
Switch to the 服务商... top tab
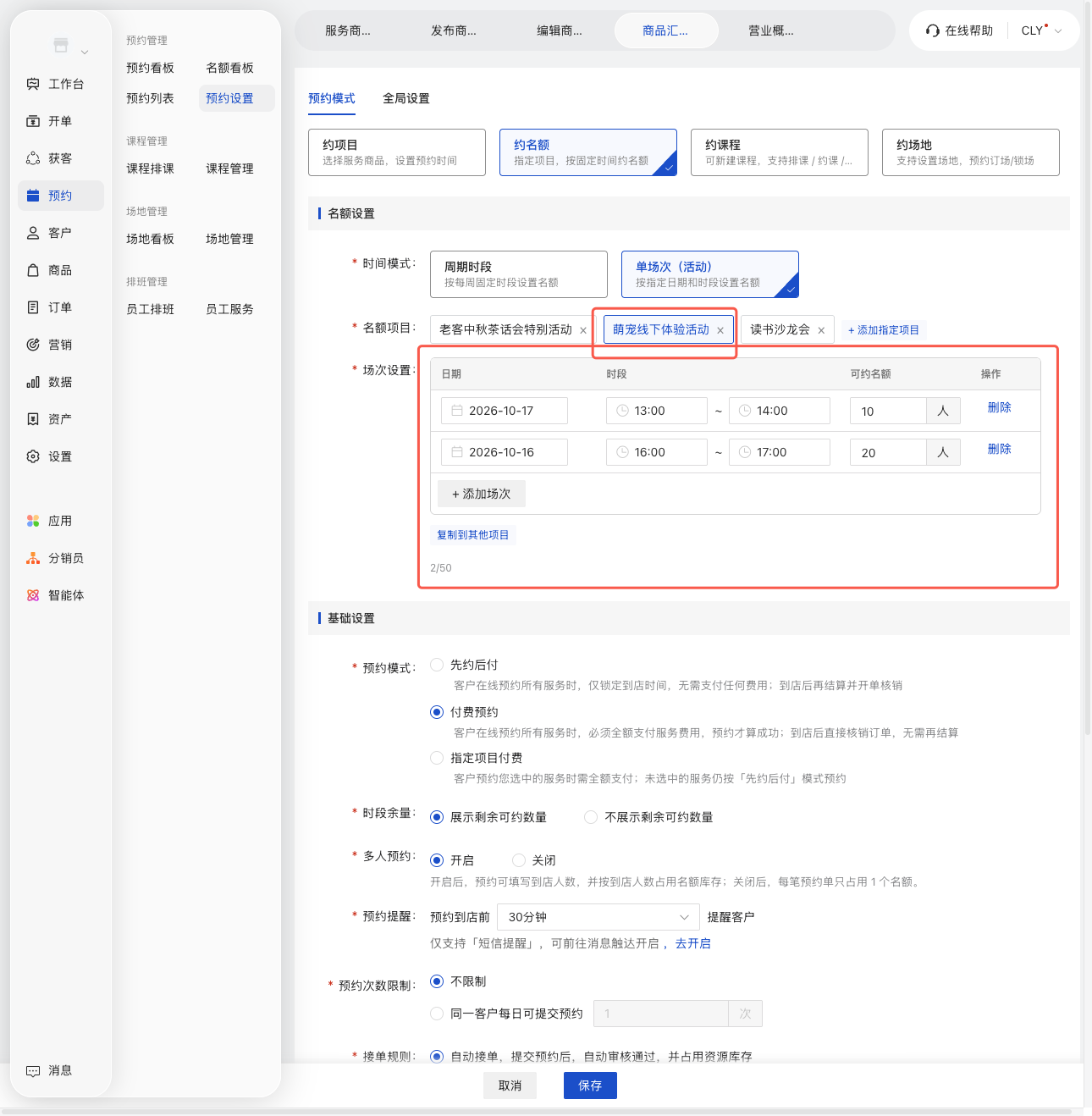[348, 30]
